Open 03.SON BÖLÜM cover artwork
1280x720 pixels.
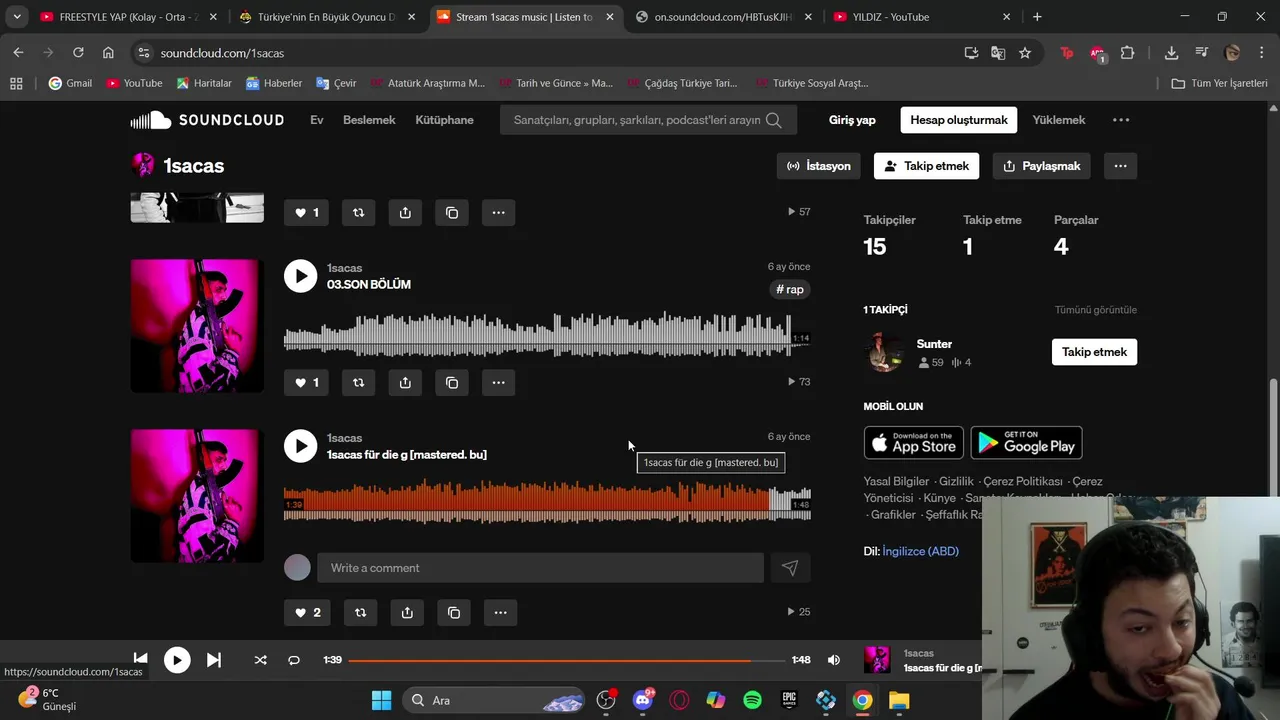click(x=197, y=326)
